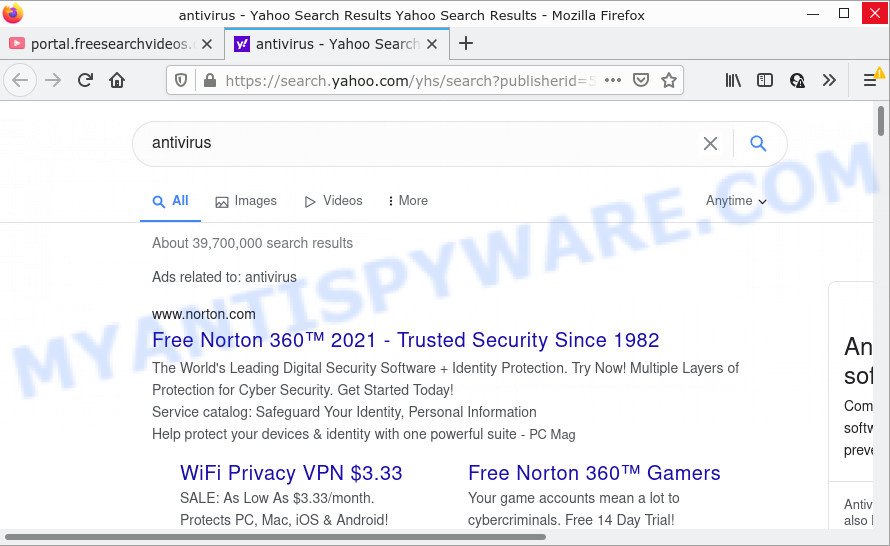Open Free Norton 360 Gamers link

coord(594,473)
